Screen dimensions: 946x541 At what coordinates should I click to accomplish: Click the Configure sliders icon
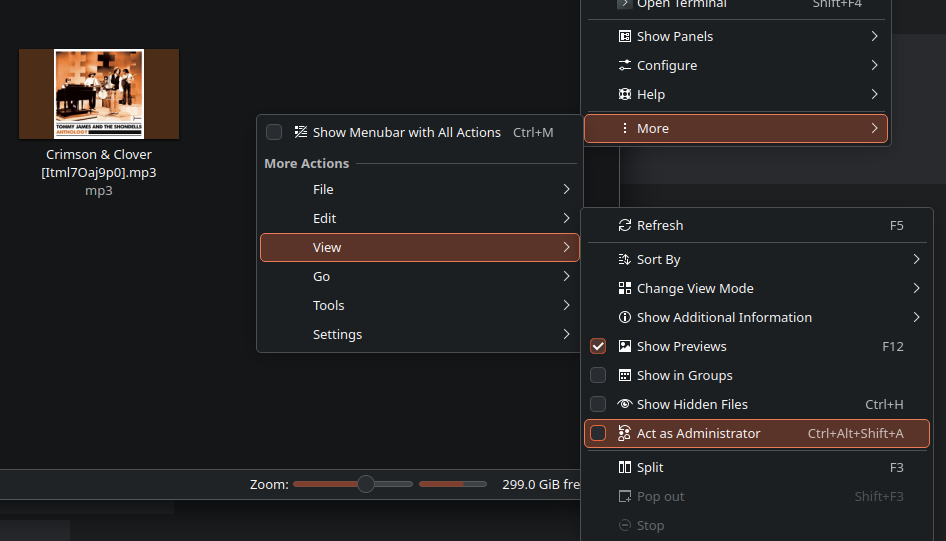point(624,65)
